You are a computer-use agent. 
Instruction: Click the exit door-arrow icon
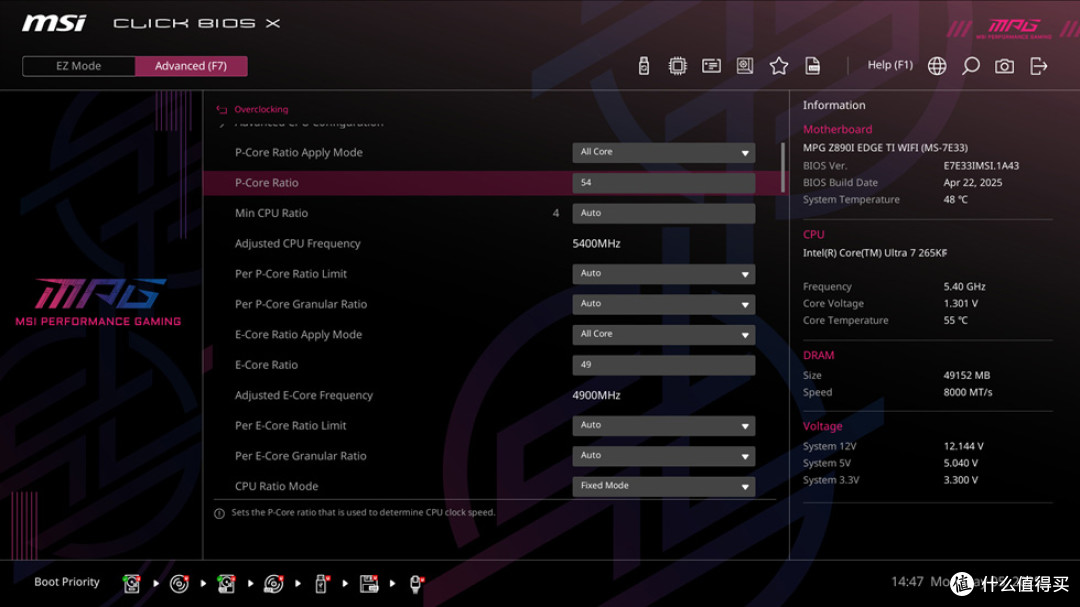[x=1038, y=65]
